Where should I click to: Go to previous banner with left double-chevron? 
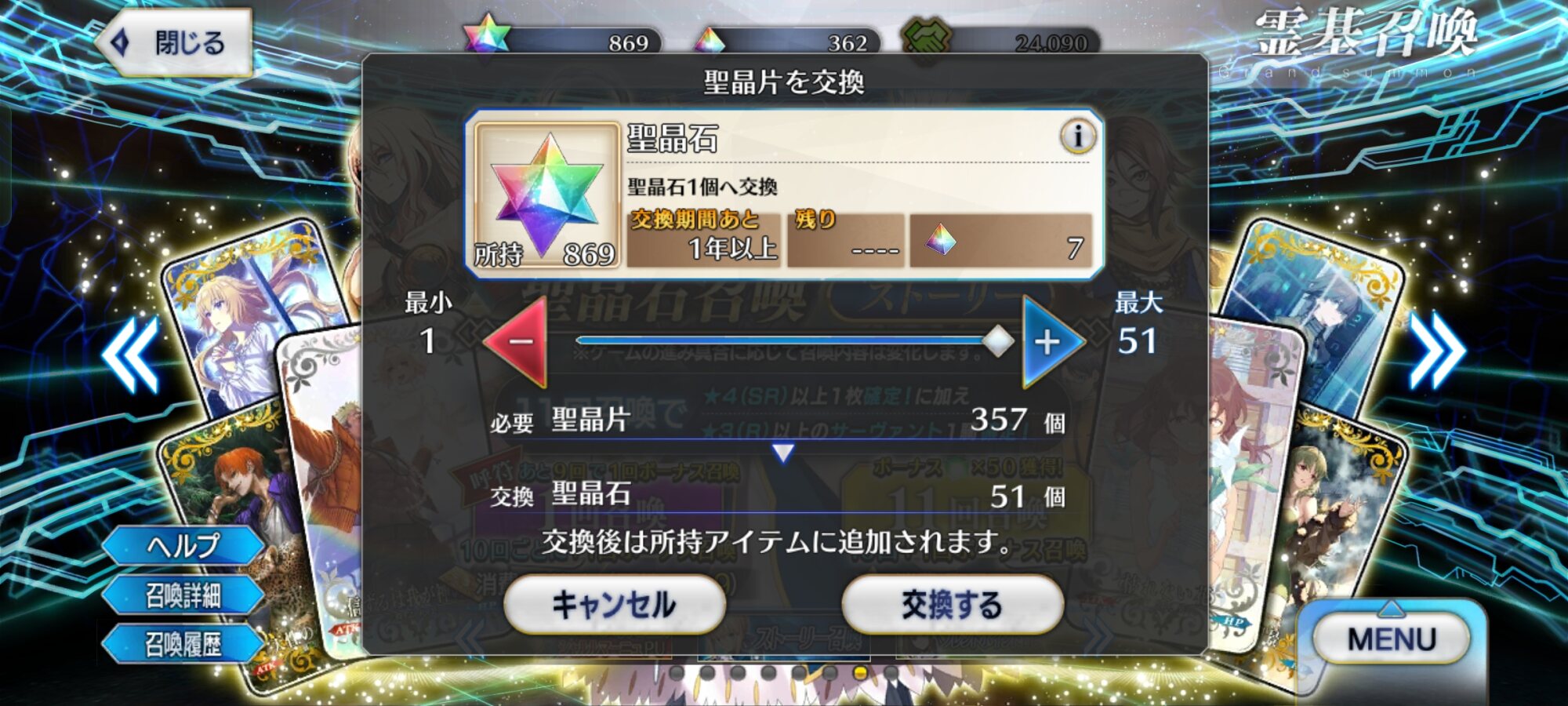point(131,353)
